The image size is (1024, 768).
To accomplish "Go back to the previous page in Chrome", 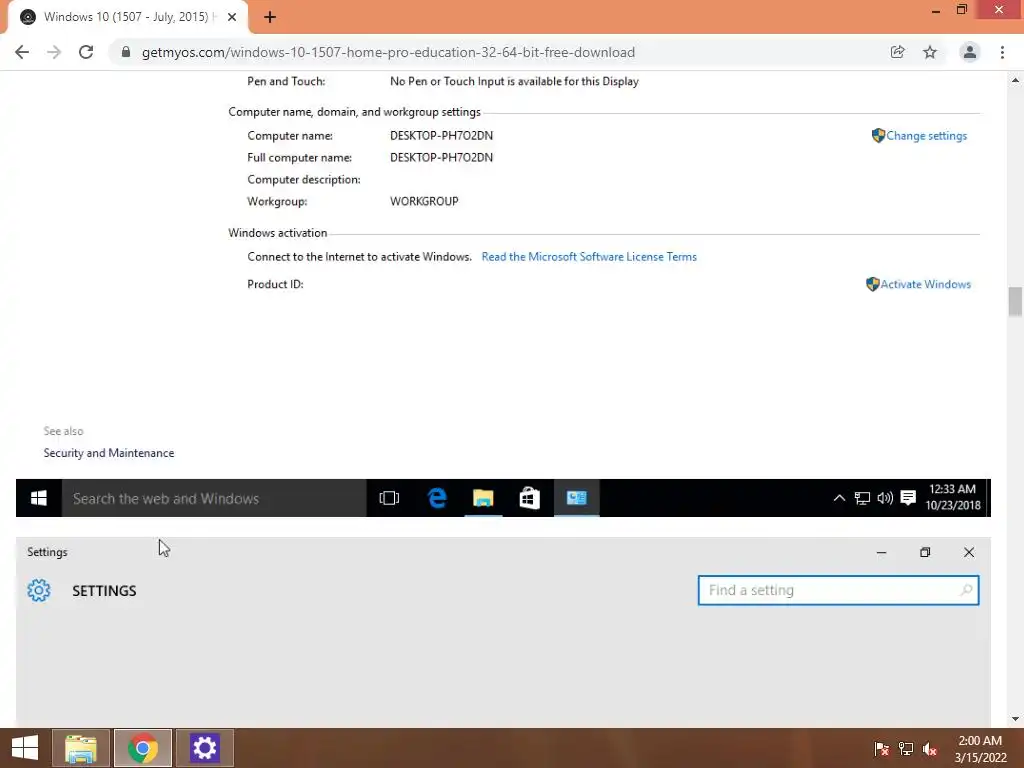I will pos(22,52).
